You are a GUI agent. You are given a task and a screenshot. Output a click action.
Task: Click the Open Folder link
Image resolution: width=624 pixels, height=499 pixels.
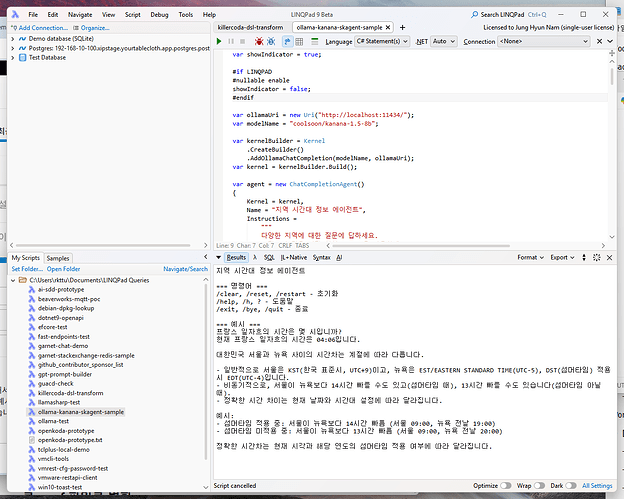coord(63,269)
